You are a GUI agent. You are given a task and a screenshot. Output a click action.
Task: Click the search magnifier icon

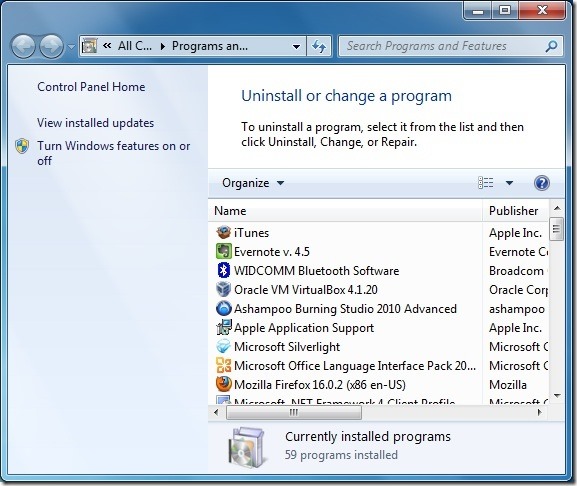(551, 46)
